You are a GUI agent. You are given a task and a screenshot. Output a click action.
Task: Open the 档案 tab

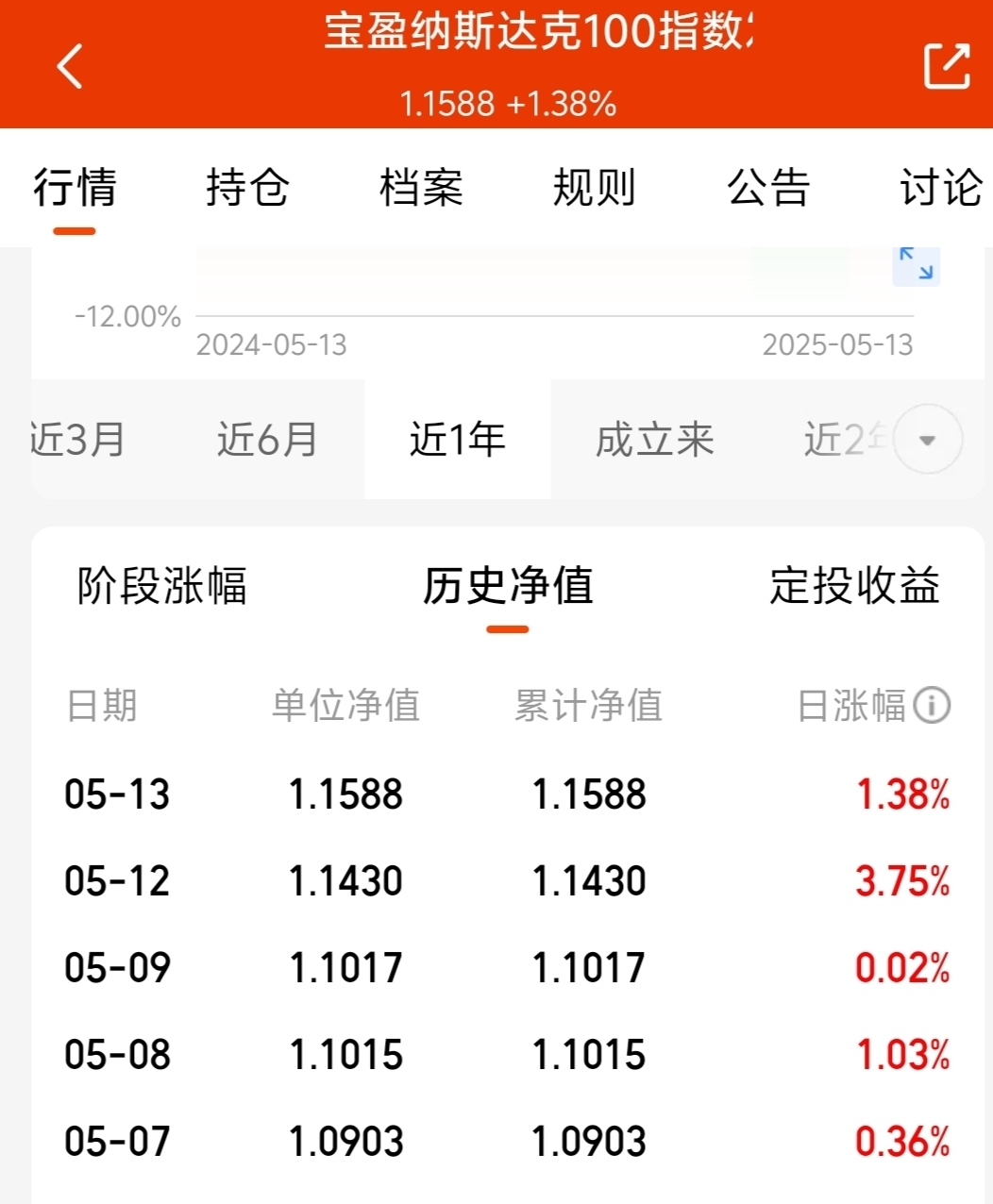click(x=422, y=187)
